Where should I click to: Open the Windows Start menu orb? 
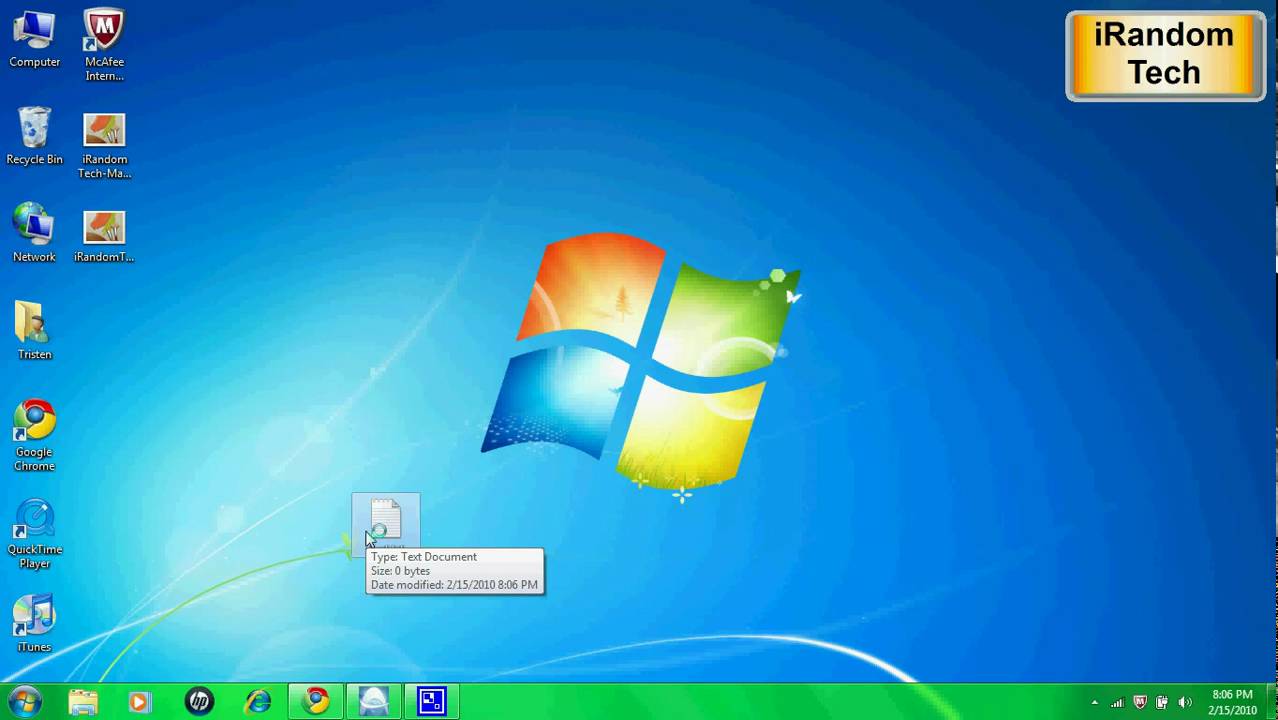(x=24, y=701)
